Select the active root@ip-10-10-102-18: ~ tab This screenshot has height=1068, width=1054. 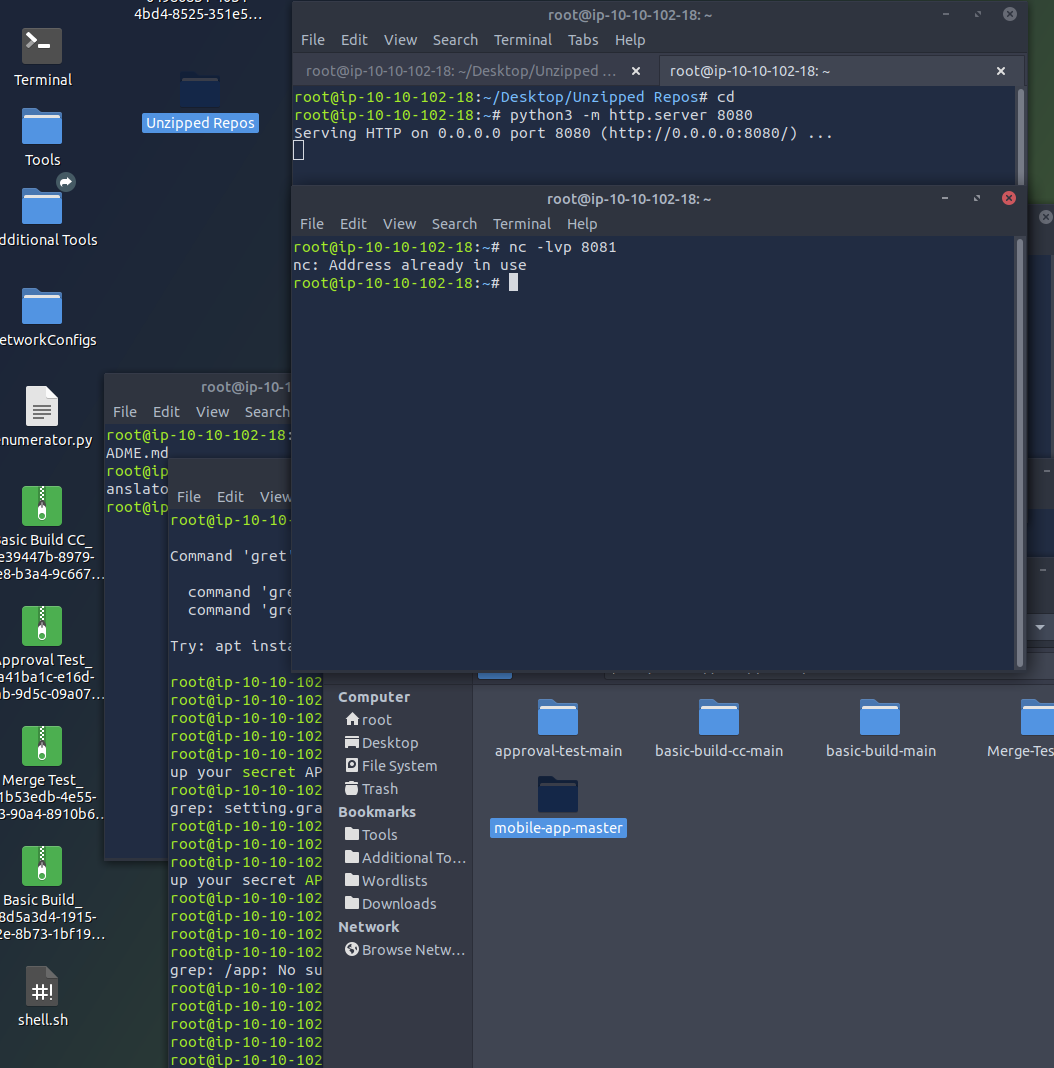pyautogui.click(x=749, y=72)
